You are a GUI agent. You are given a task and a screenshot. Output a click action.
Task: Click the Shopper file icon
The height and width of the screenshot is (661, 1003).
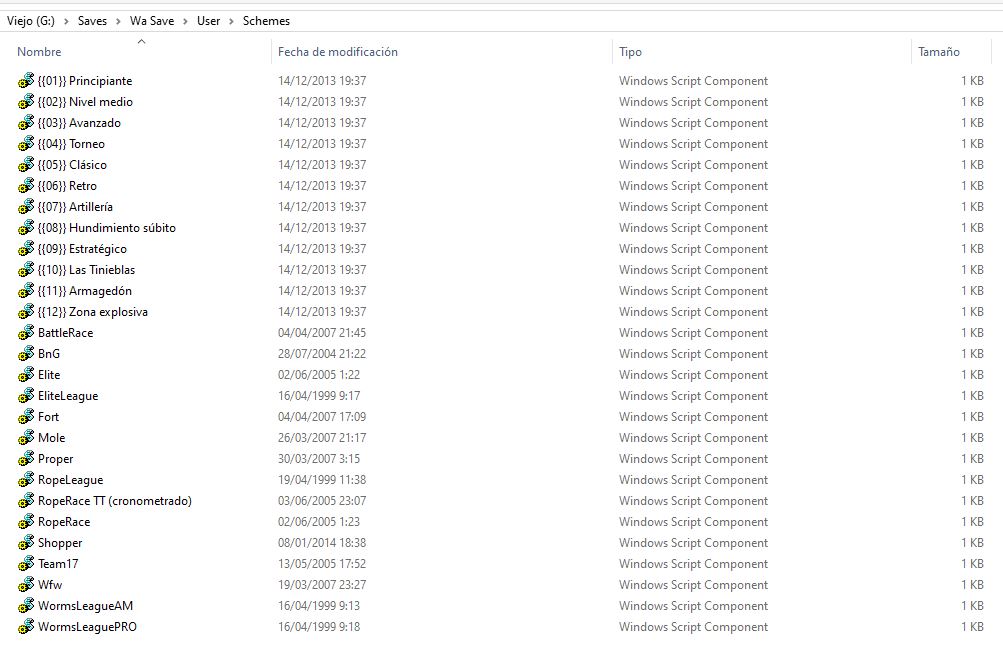pyautogui.click(x=26, y=543)
